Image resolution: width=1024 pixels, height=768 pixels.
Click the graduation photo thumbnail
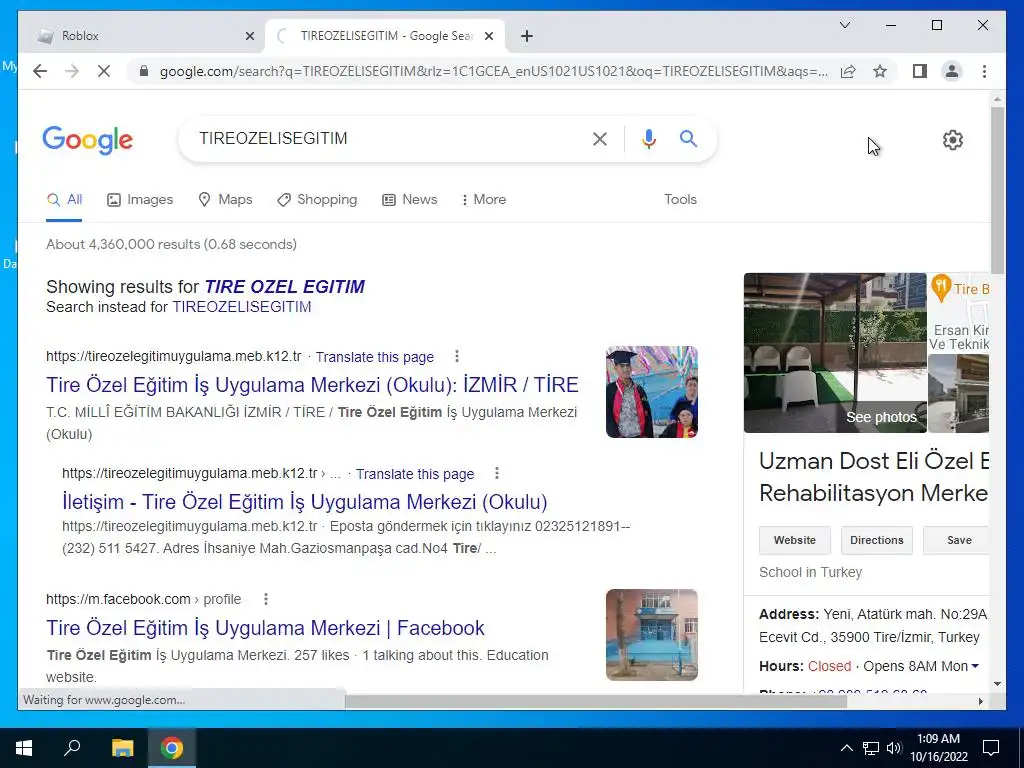[x=652, y=392]
